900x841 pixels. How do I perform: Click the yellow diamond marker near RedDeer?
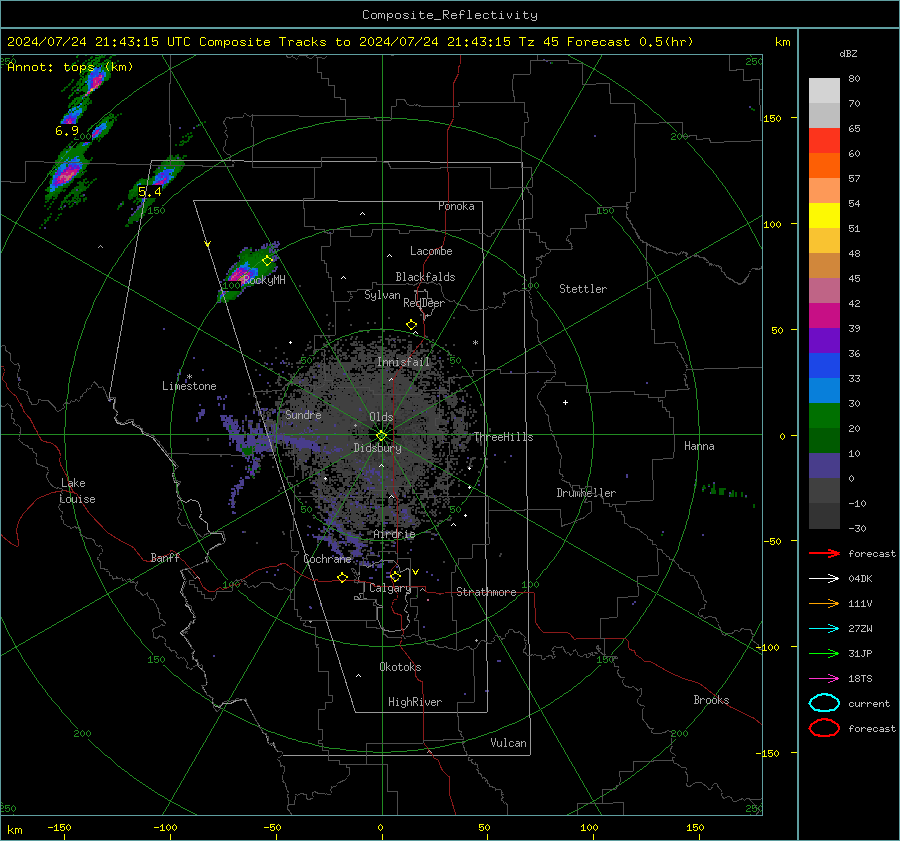[412, 325]
